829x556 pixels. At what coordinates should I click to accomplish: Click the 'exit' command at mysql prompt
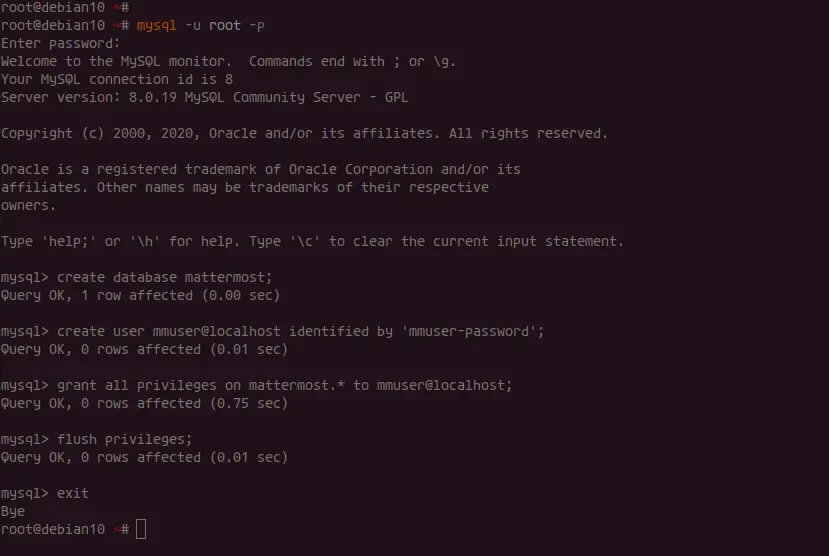click(x=72, y=493)
